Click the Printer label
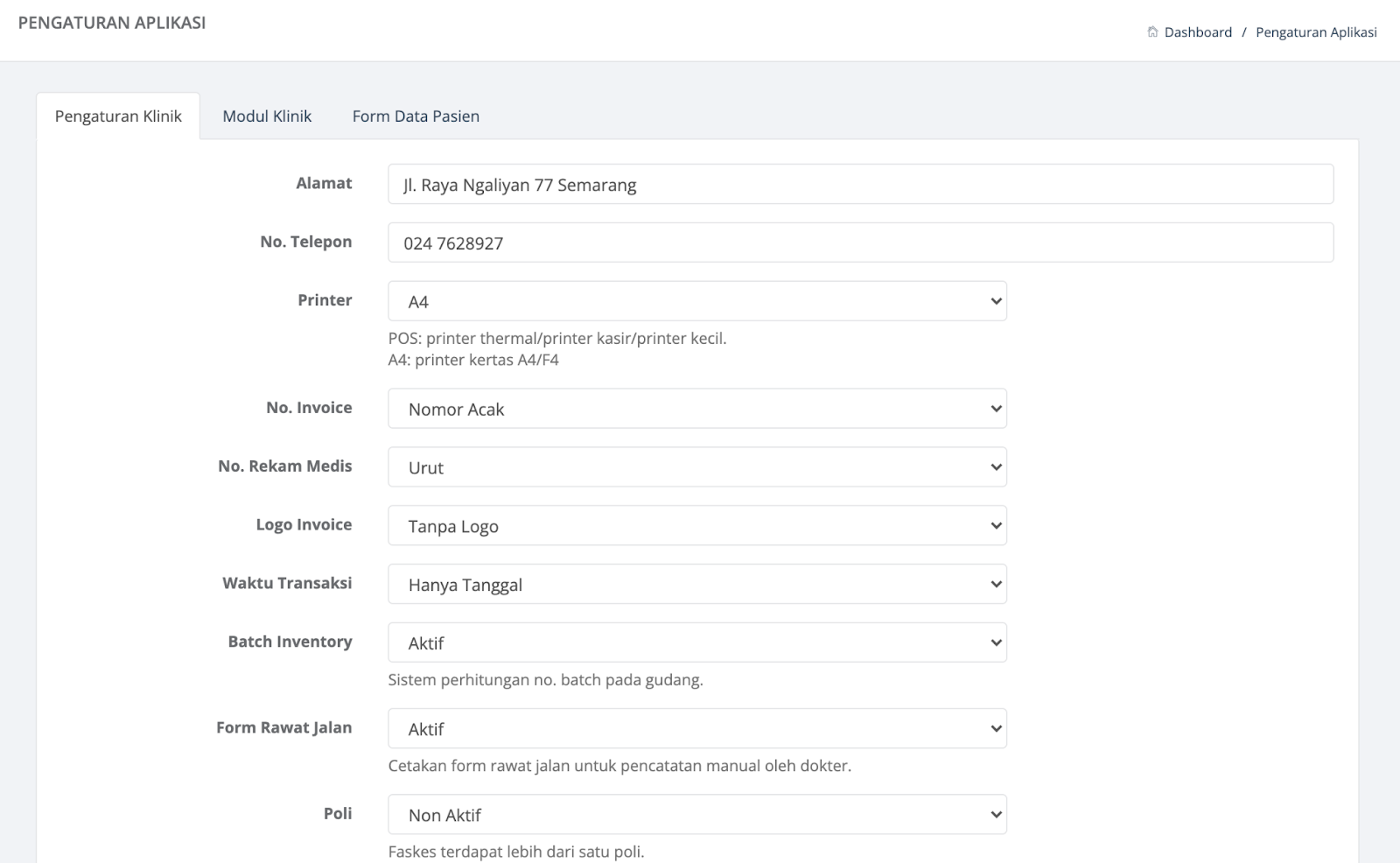The image size is (1400, 863). [x=325, y=300]
